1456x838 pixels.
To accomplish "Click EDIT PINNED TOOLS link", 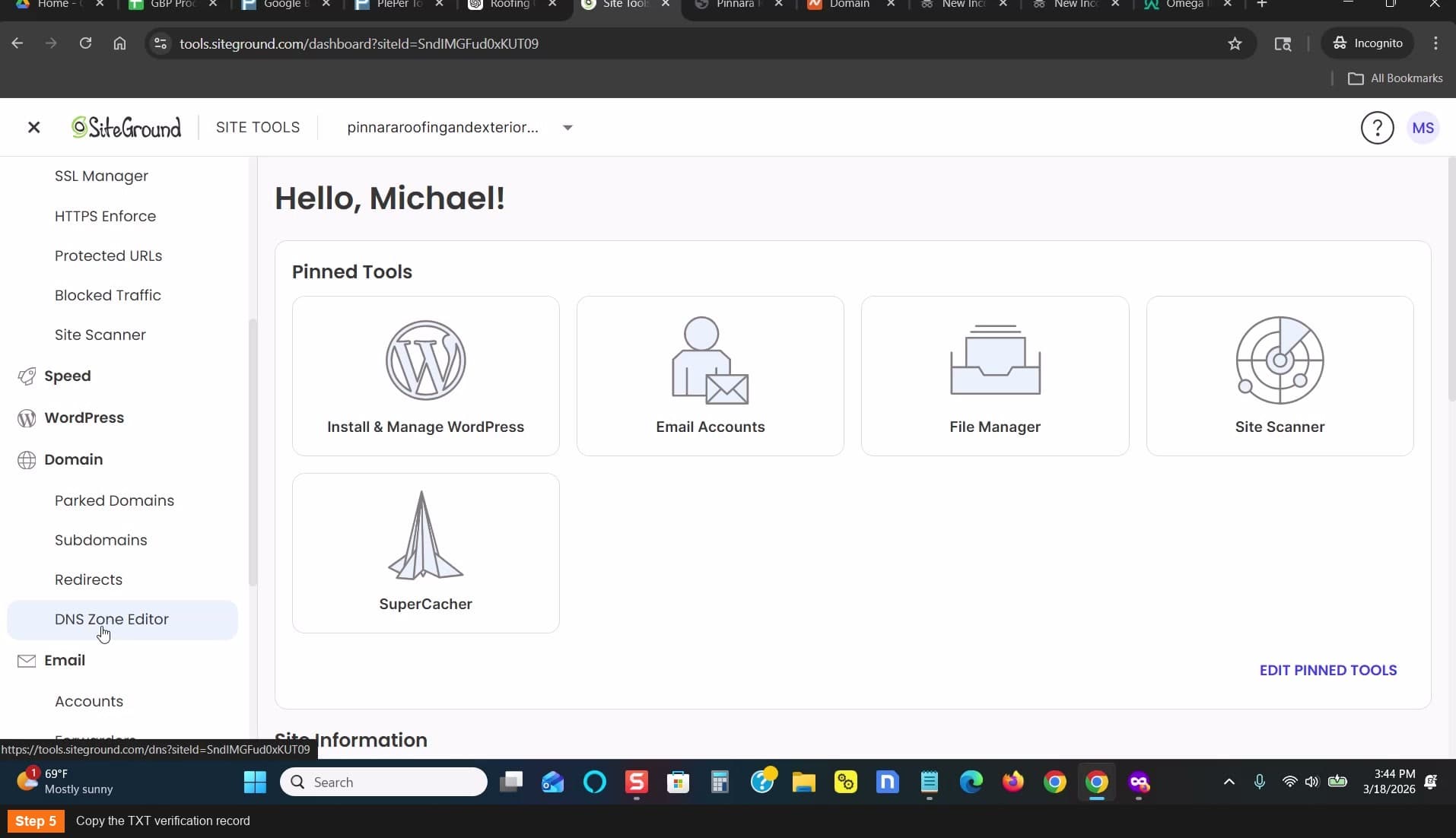I will click(1327, 670).
